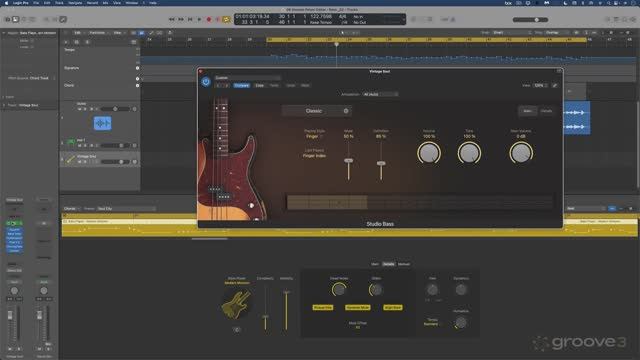The image size is (640, 360).
Task: Open the Tempo Harmony dropdown in editor
Action: coord(433,324)
